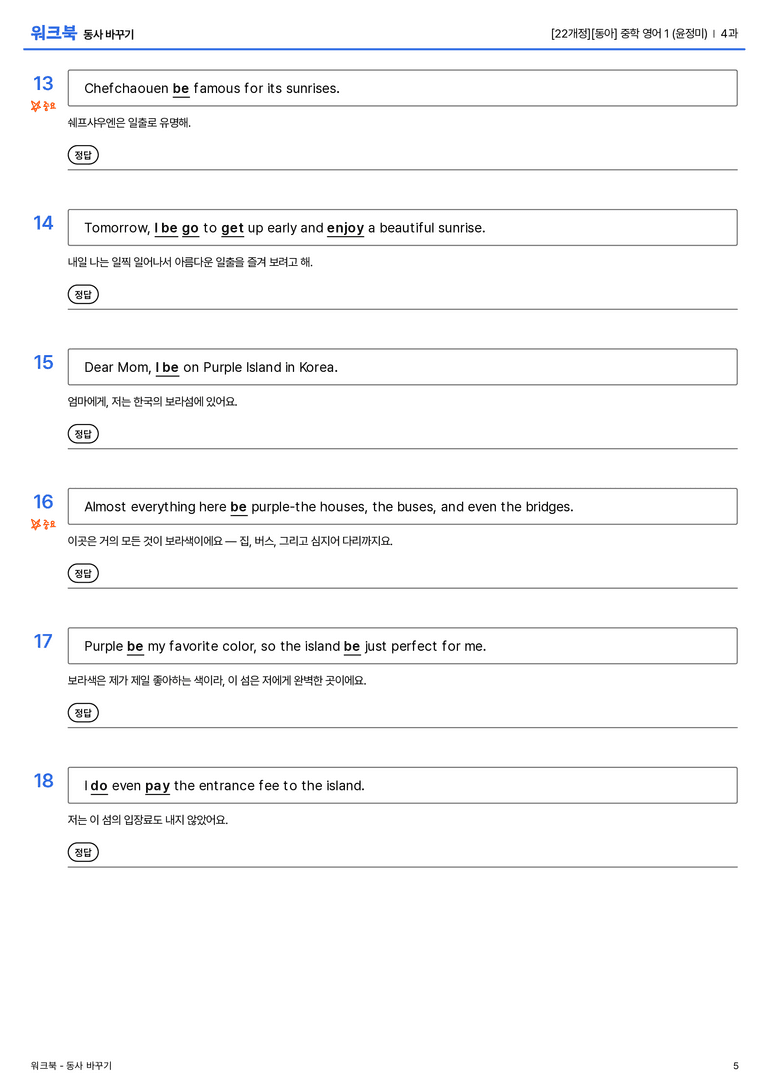This screenshot has width=768, height=1087.
Task: Click the 정답 badge under question 13
Action: pyautogui.click(x=83, y=155)
